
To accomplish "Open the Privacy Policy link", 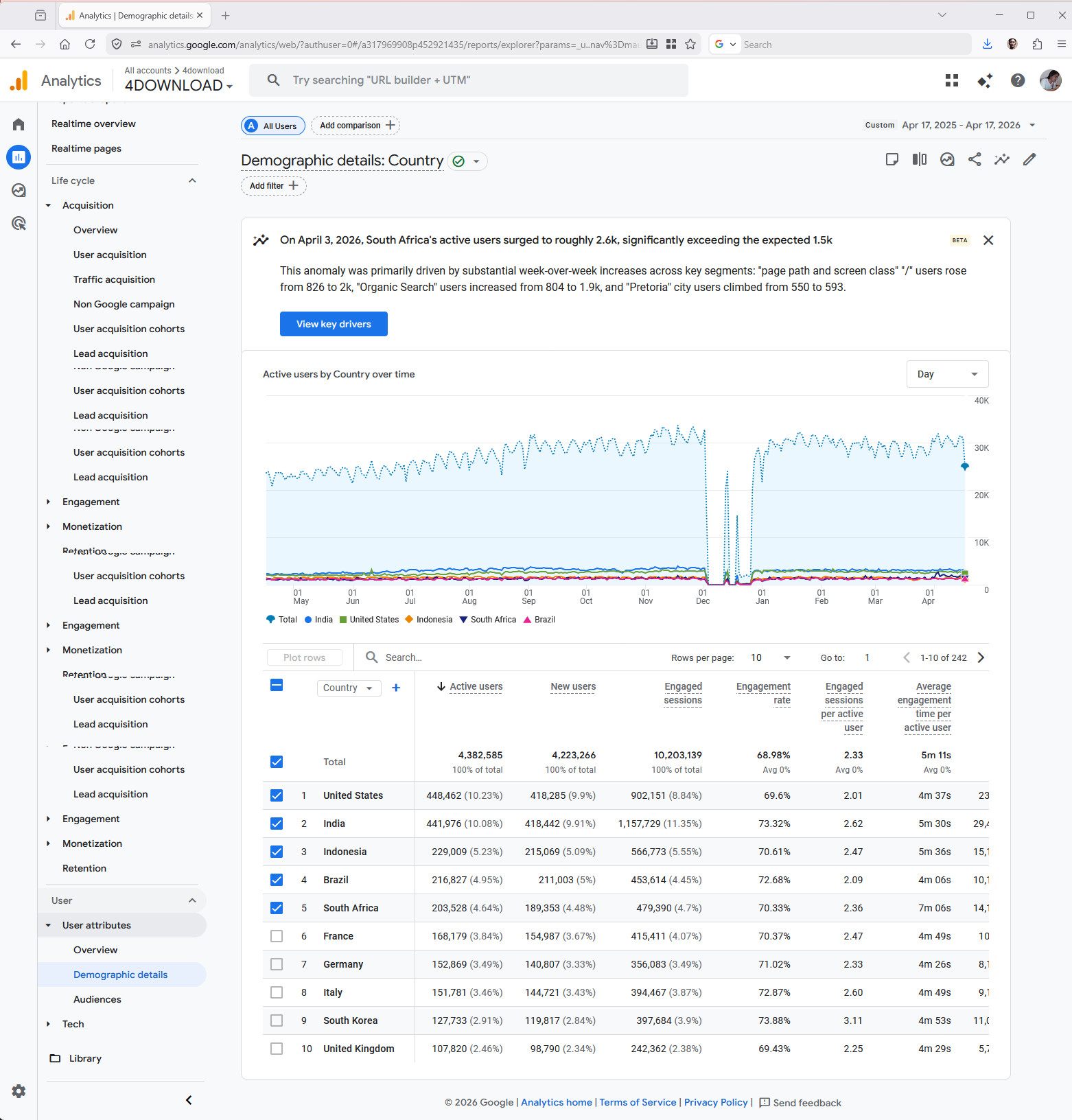I will point(715,1102).
